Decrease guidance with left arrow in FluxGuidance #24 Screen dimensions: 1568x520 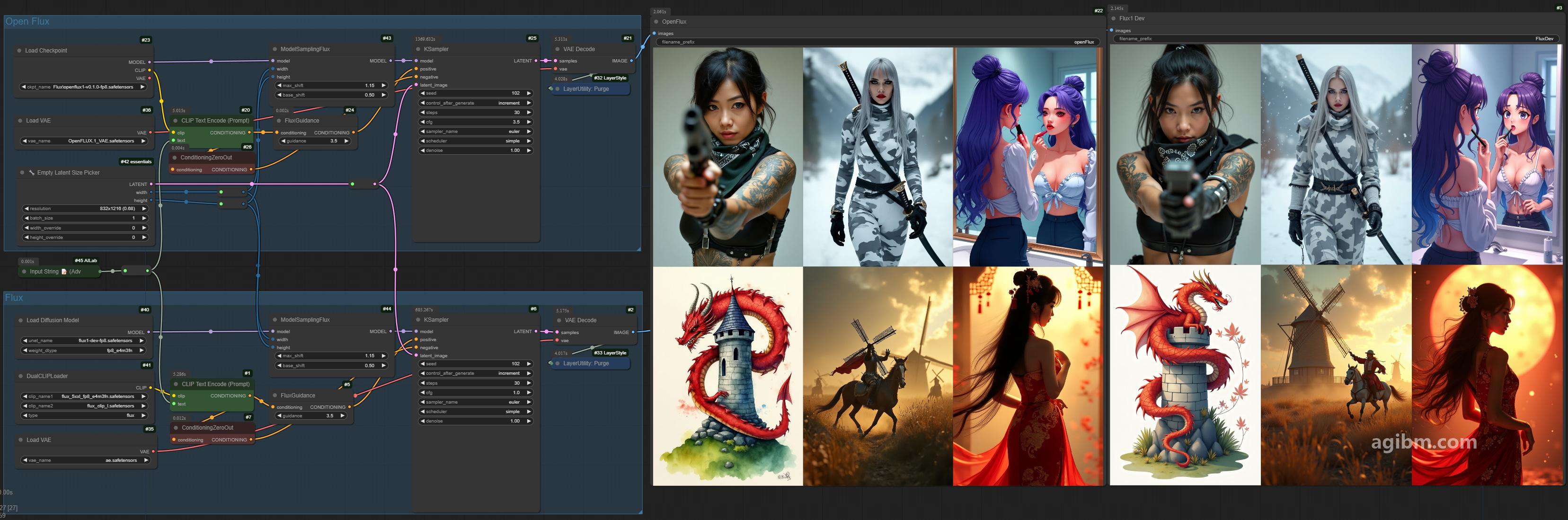(283, 141)
